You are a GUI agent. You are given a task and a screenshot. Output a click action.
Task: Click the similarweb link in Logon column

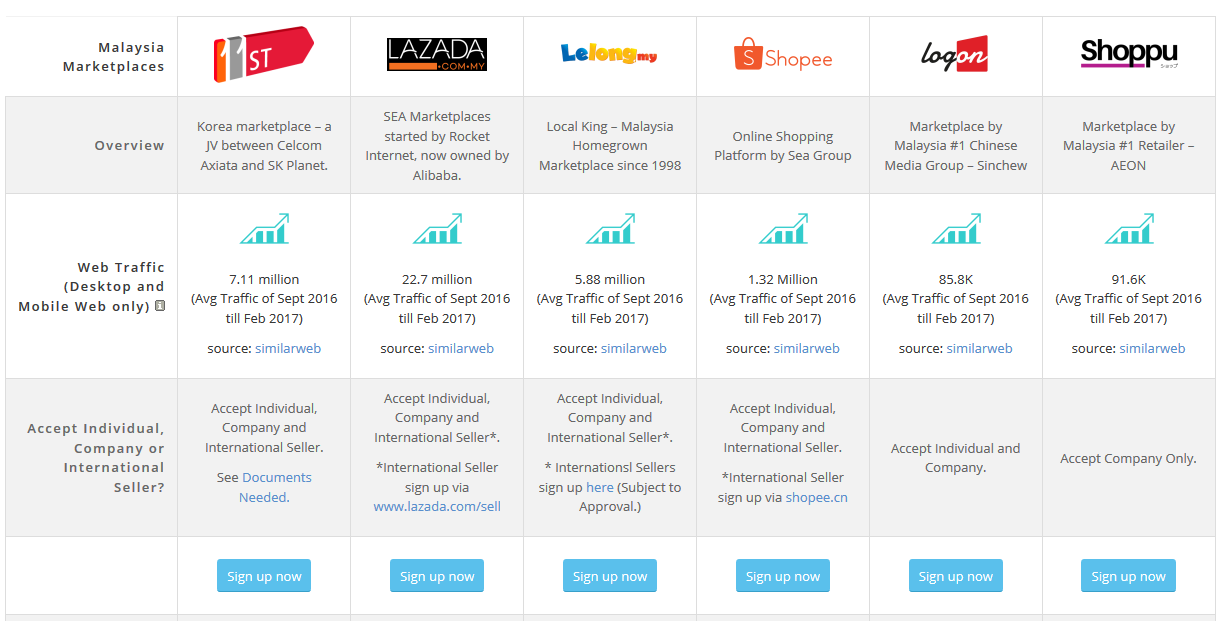click(x=980, y=348)
